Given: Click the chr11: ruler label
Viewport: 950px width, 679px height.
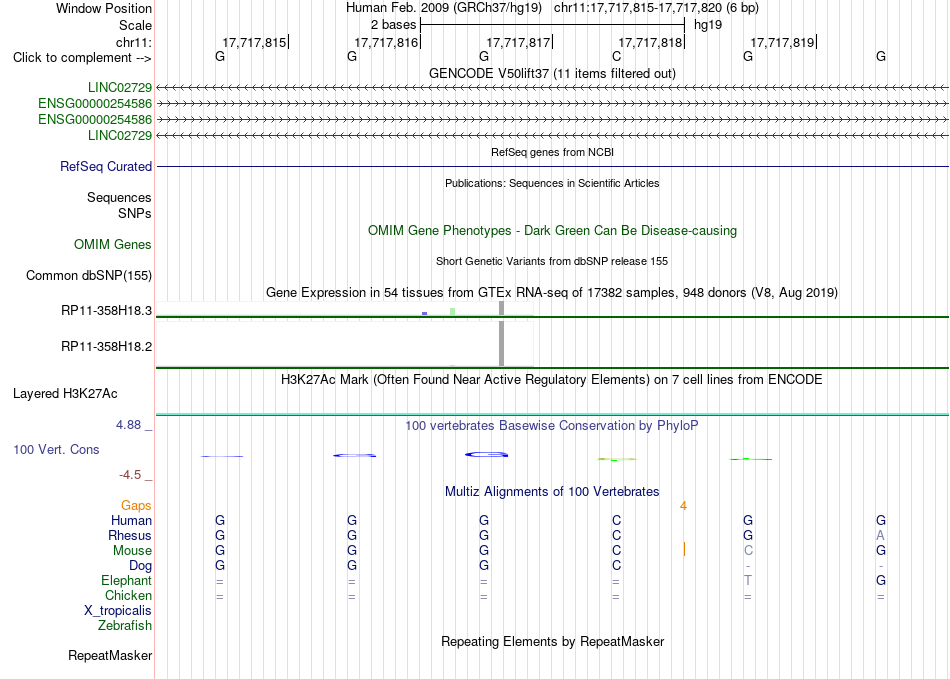Looking at the screenshot, I should (134, 42).
